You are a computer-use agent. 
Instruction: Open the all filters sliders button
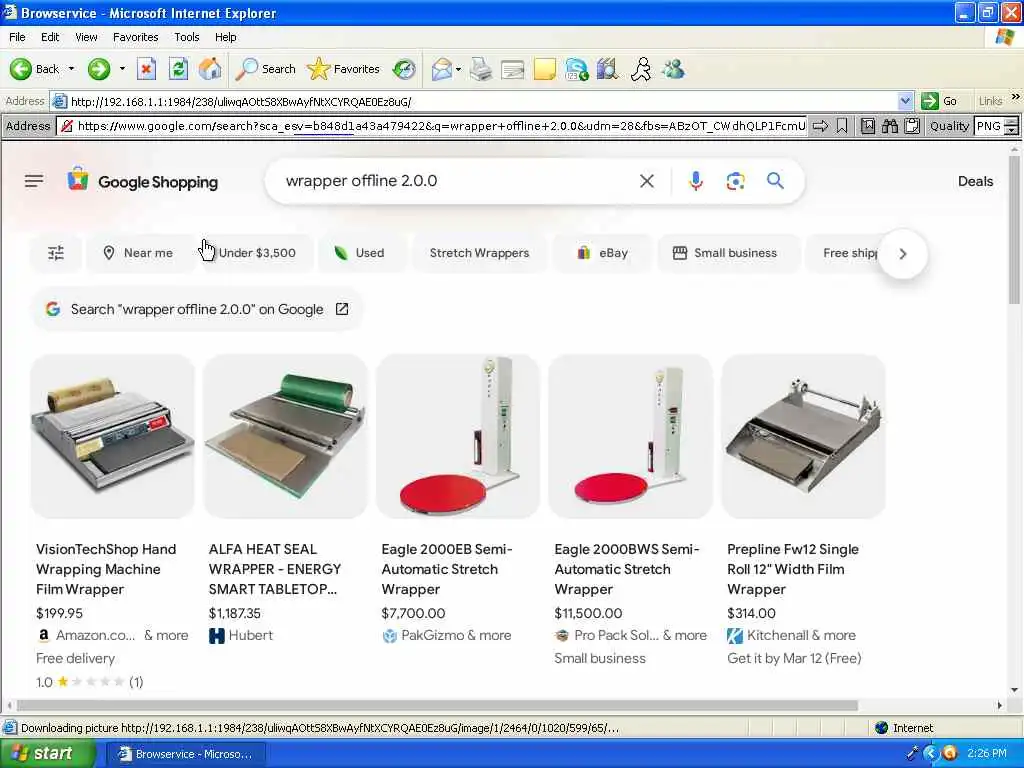(x=56, y=253)
